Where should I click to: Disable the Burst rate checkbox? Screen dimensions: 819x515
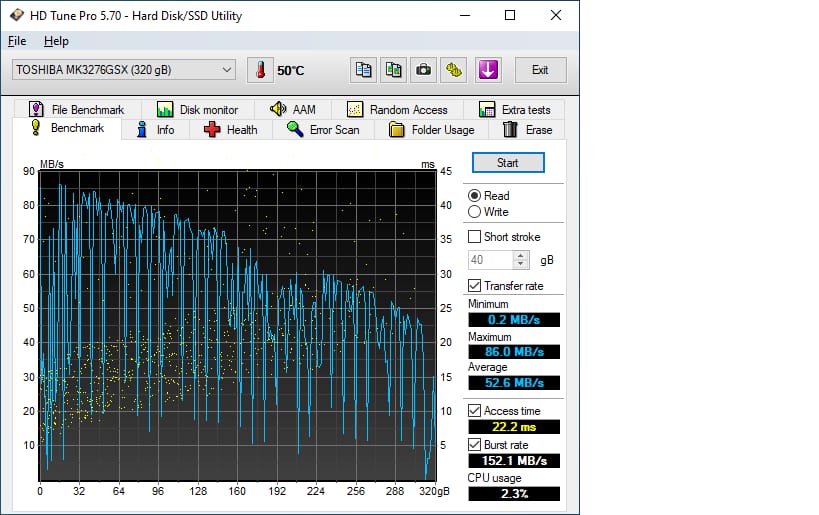tap(474, 445)
